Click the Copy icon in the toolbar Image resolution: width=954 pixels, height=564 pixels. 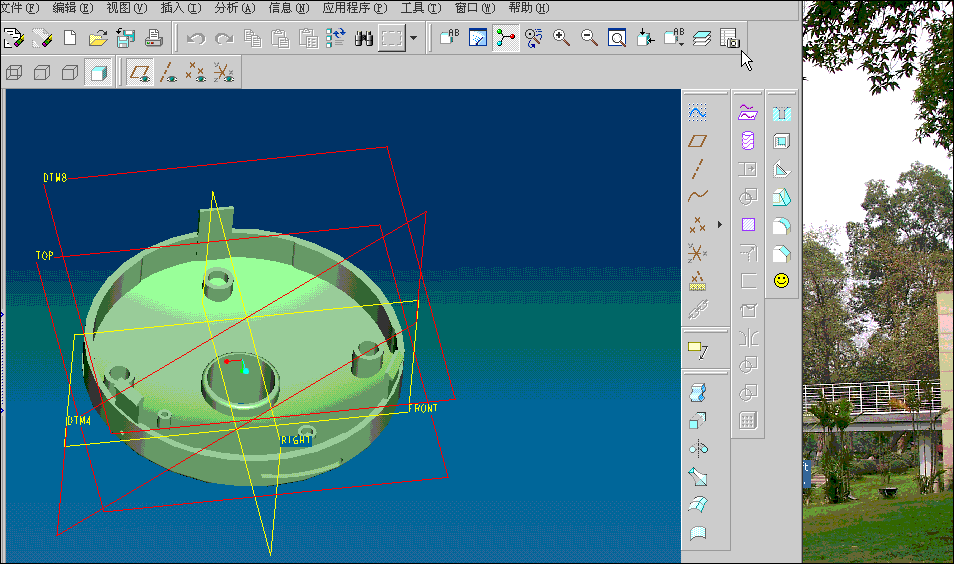pyautogui.click(x=252, y=38)
